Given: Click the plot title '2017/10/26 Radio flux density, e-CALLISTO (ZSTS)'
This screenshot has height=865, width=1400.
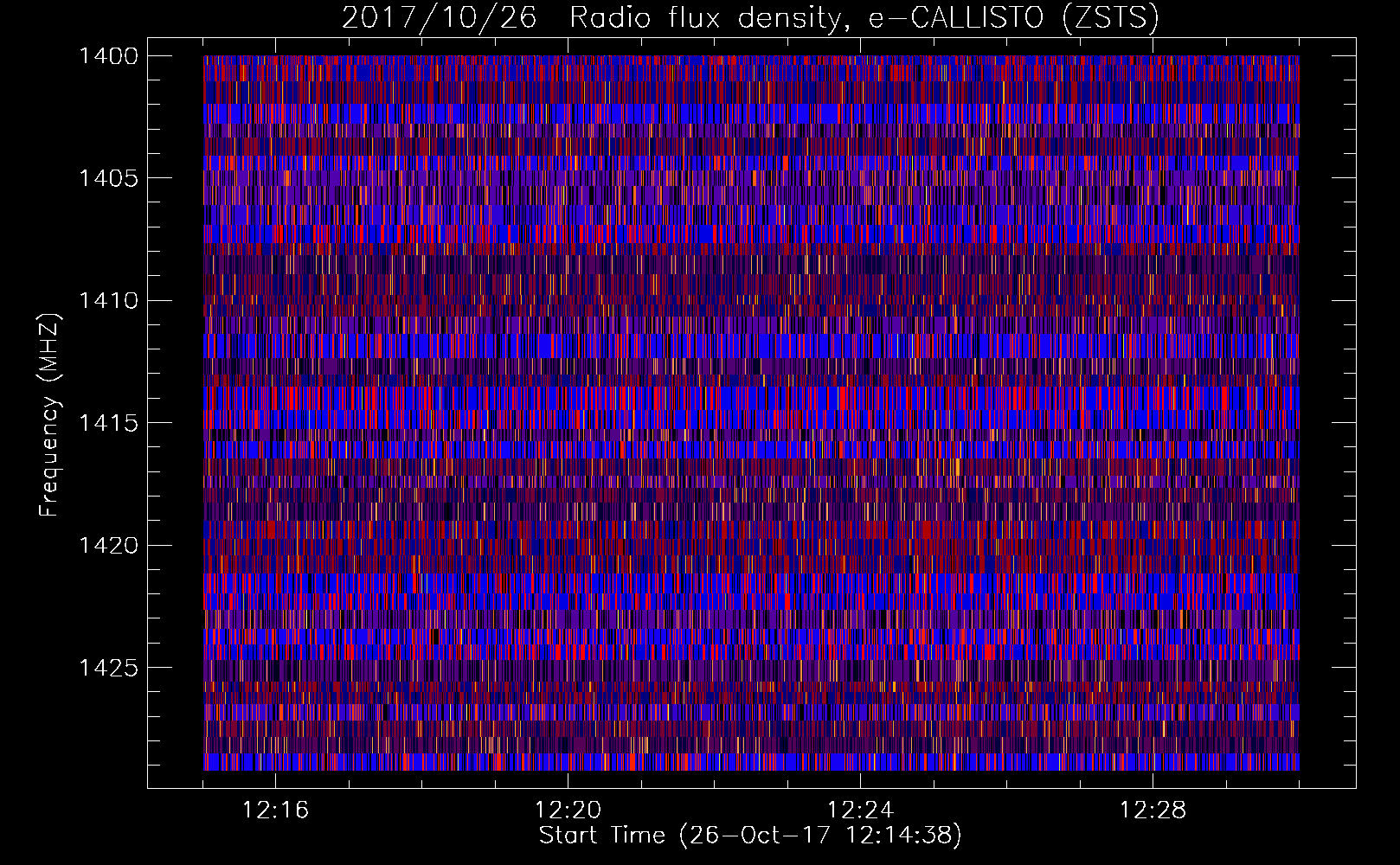Looking at the screenshot, I should tap(750, 18).
